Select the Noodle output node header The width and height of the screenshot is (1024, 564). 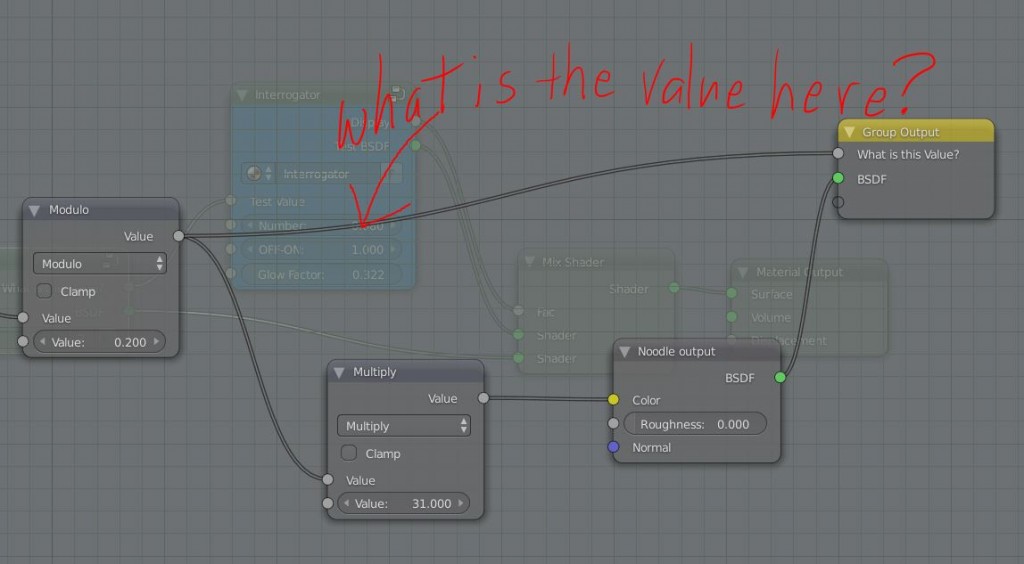(697, 351)
